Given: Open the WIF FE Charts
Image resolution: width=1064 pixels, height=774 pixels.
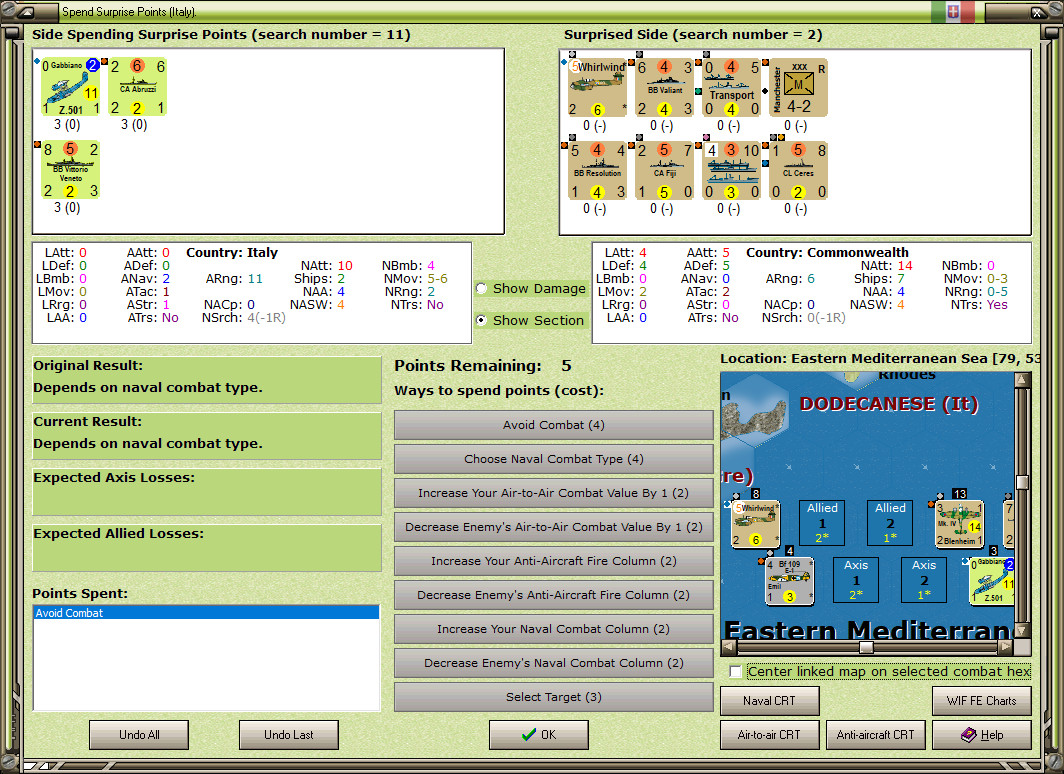Looking at the screenshot, I should point(982,701).
